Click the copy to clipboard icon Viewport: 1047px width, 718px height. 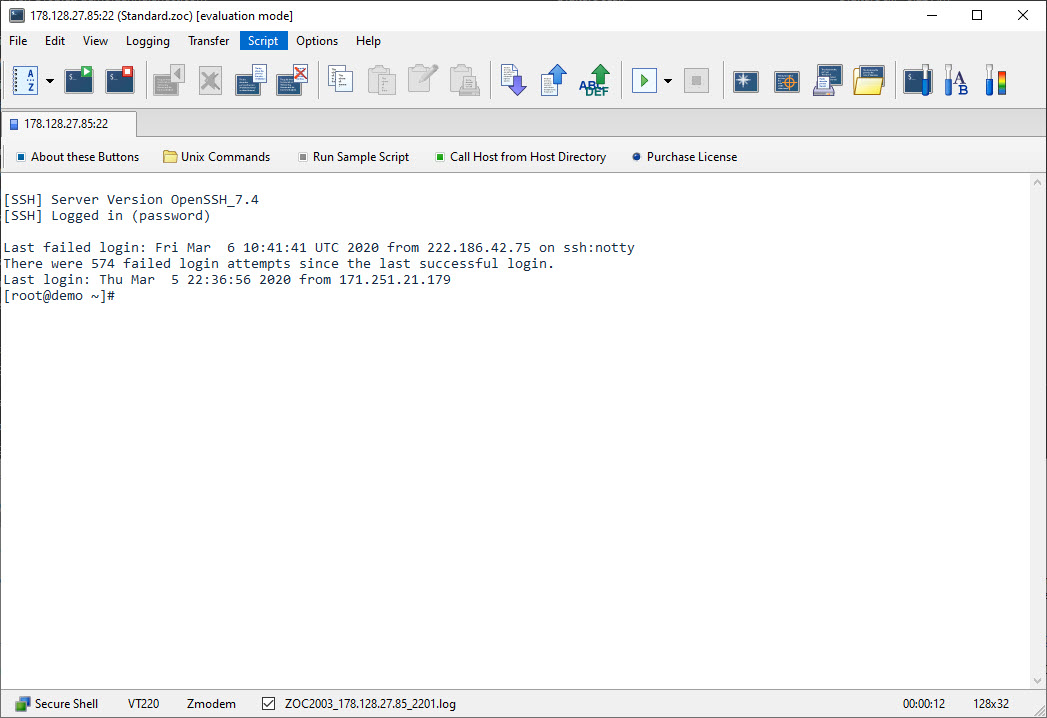tap(341, 81)
